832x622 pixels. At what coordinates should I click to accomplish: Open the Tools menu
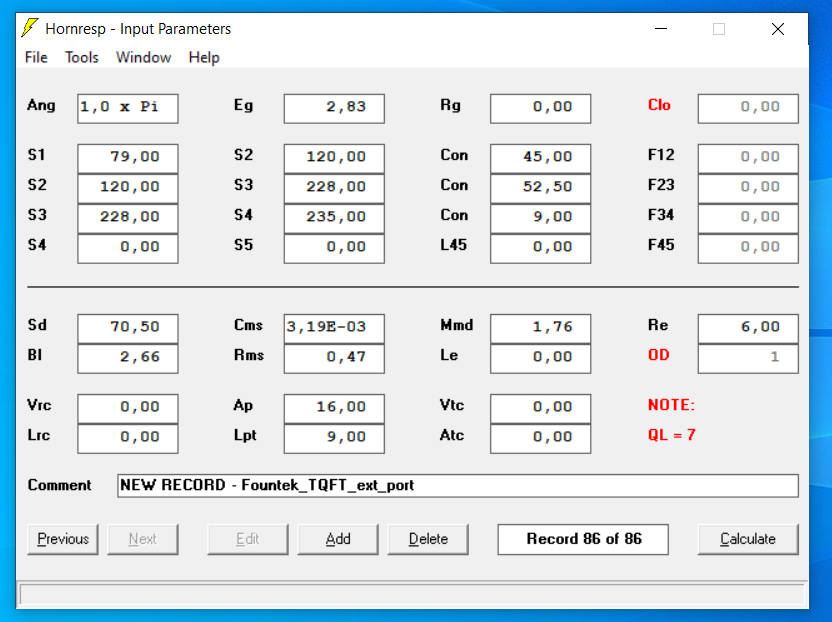(x=82, y=57)
